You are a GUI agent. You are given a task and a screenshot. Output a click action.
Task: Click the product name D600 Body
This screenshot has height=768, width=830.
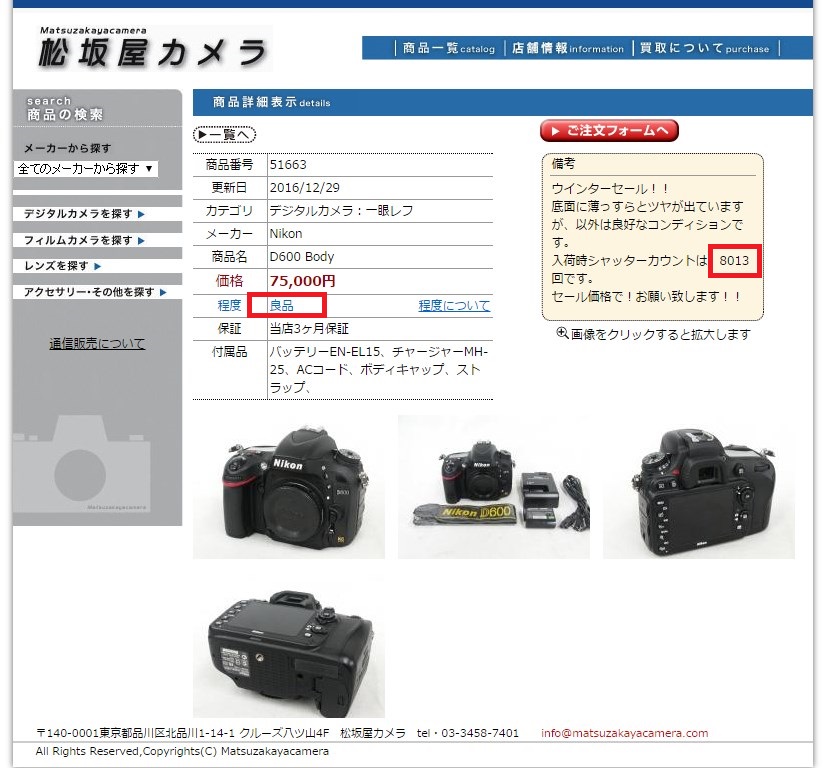click(302, 257)
